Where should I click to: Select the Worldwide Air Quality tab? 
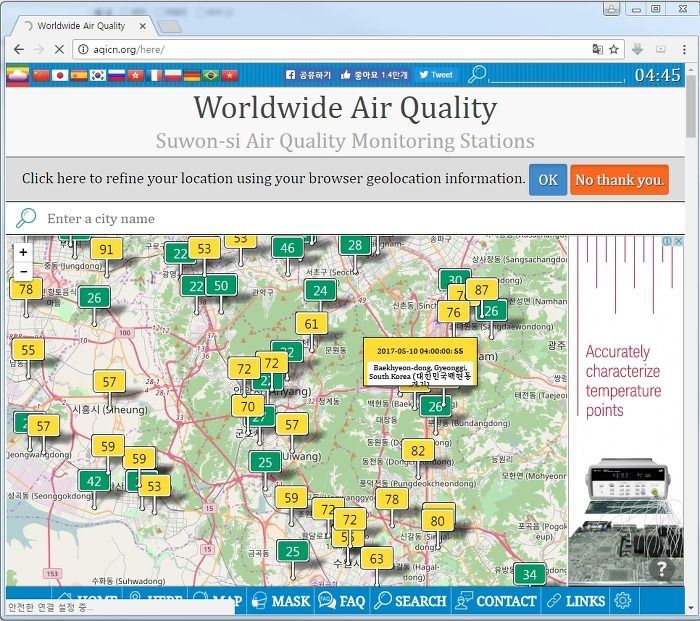(x=80, y=26)
